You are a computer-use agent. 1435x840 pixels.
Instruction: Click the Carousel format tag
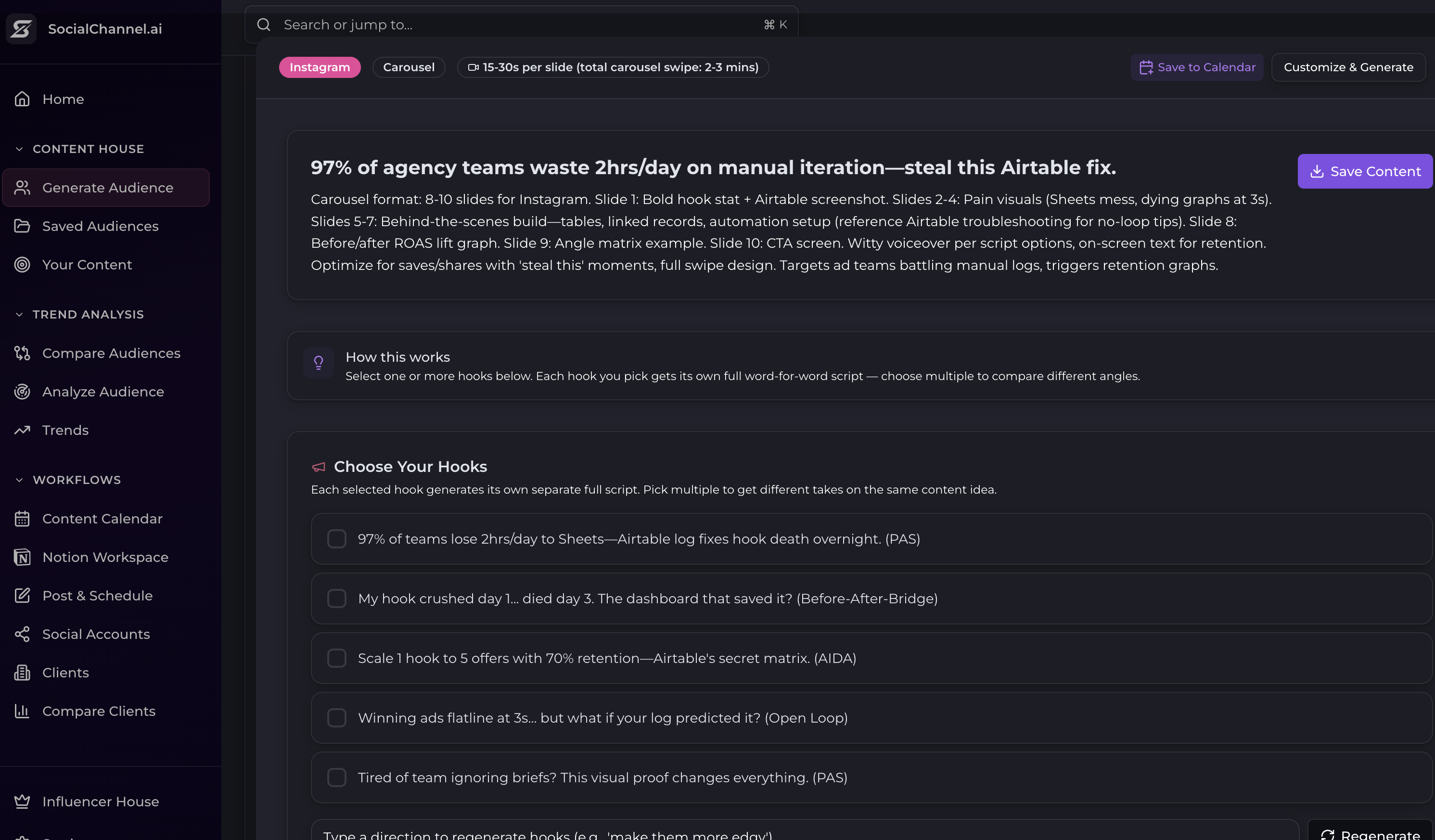click(x=408, y=67)
